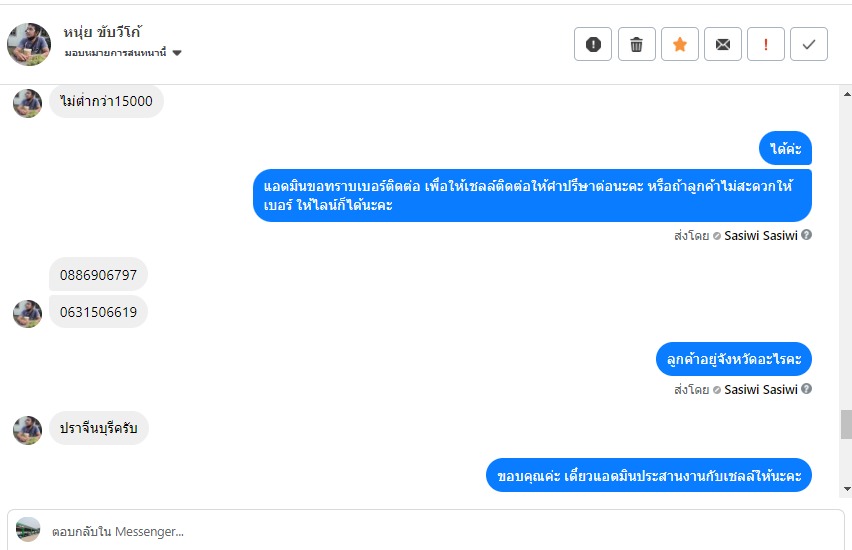Mark conversation as spam with octagon icon
The image size is (852, 550).
tap(593, 44)
